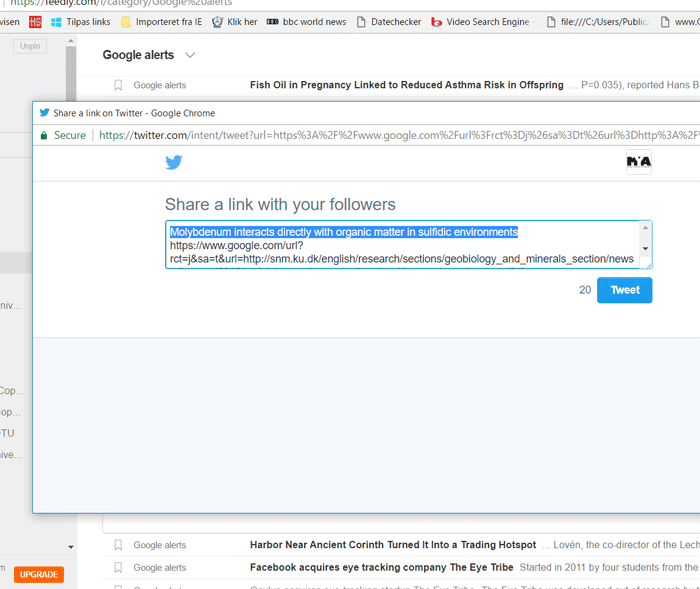Bookmark the Fish Oil in Pregnancy article
Image resolution: width=700 pixels, height=589 pixels.
[118, 85]
